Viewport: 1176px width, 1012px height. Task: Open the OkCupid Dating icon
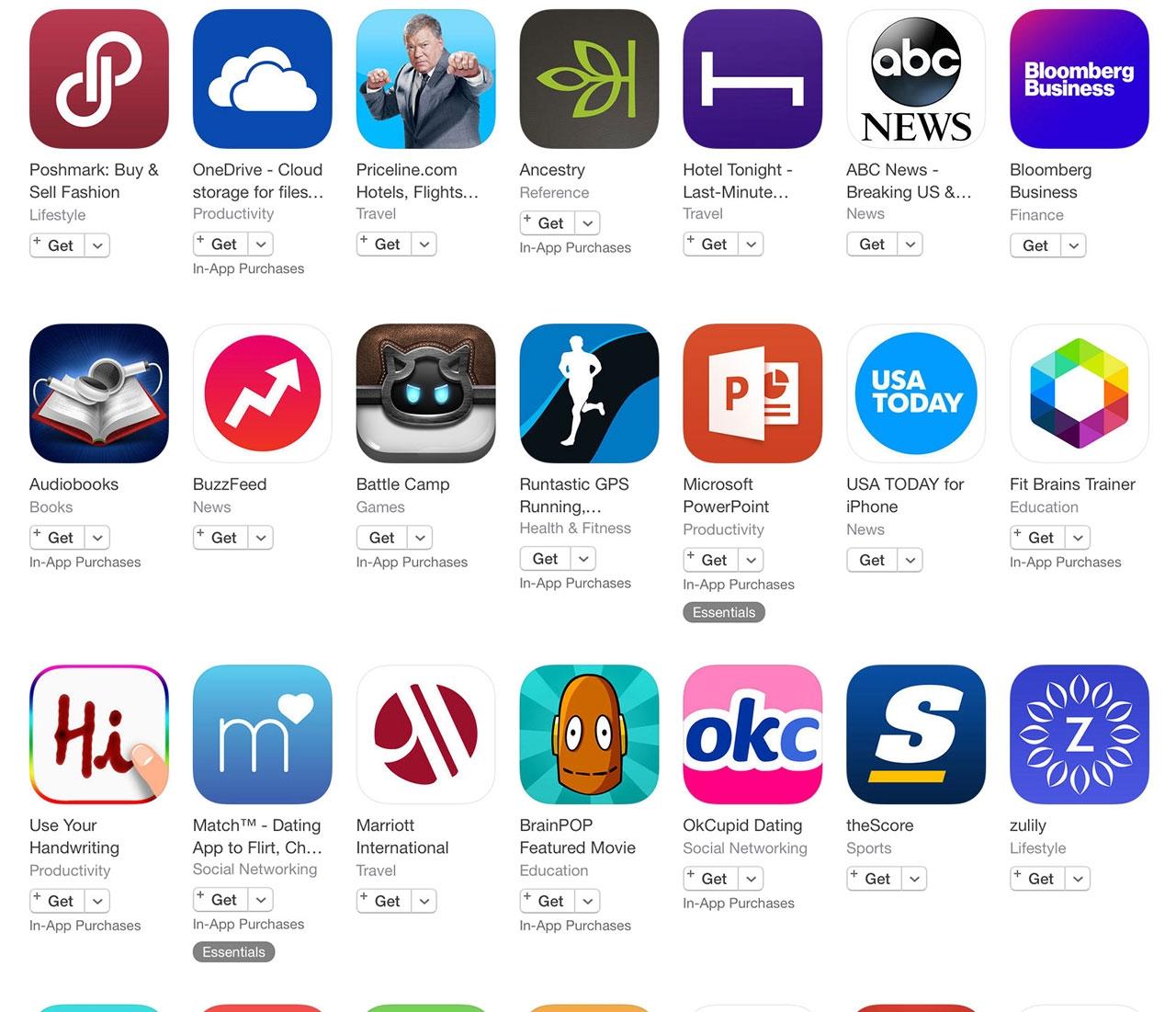coord(752,734)
